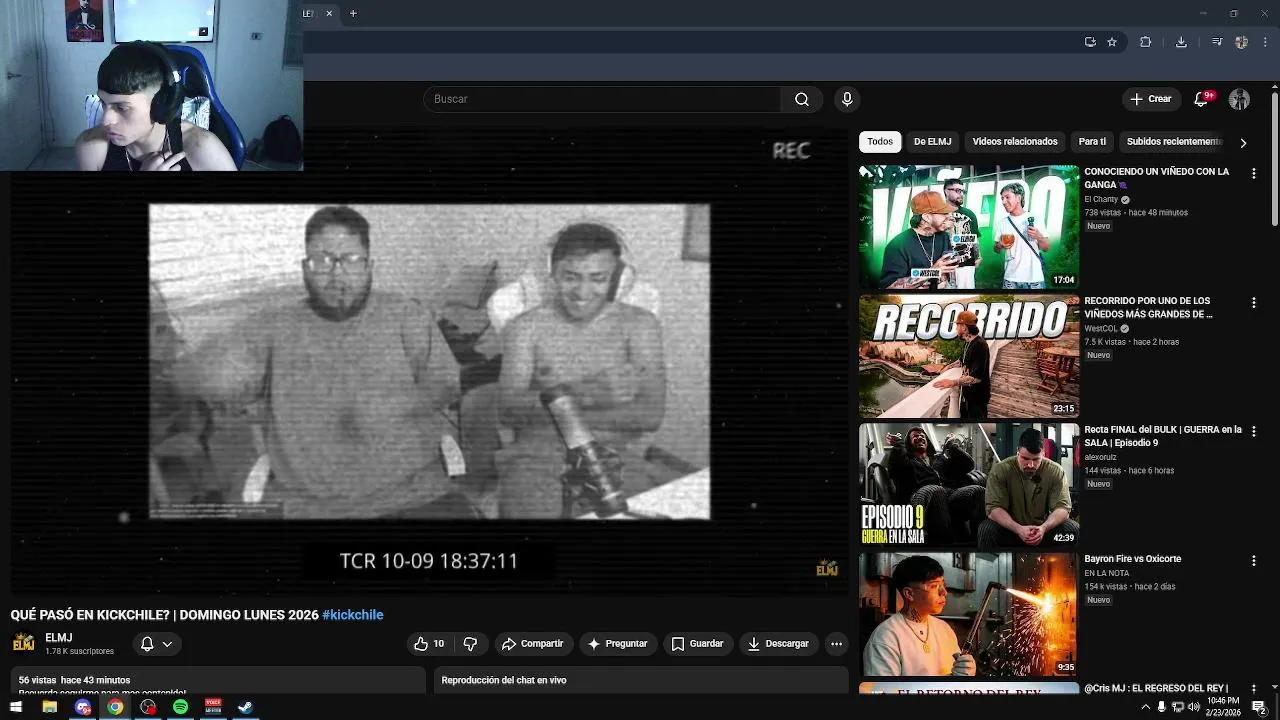Open Chrome extensions puzzle icon

[x=1146, y=42]
